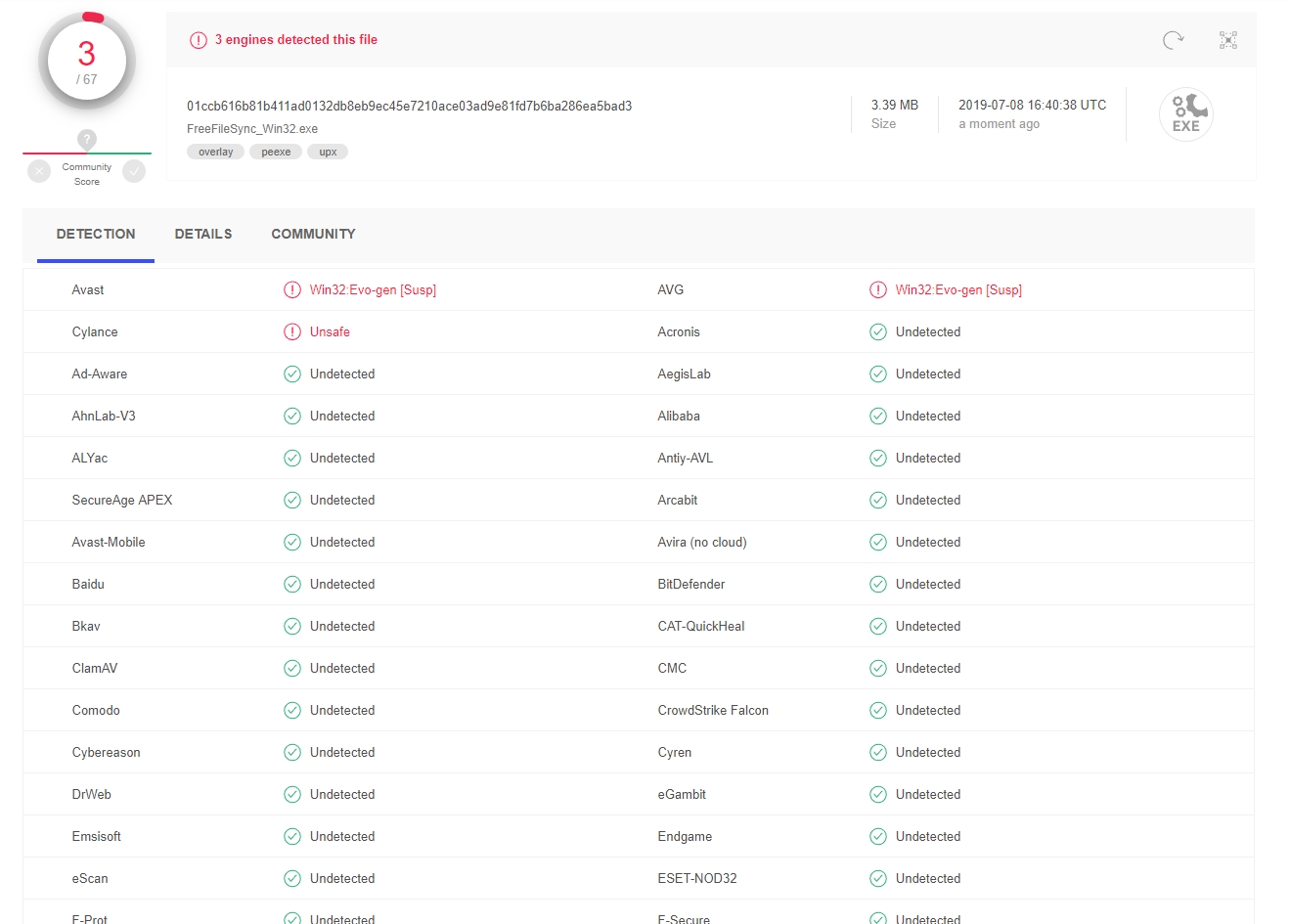Click ClamAV undetected checkmark icon
1290x924 pixels.
click(292, 668)
